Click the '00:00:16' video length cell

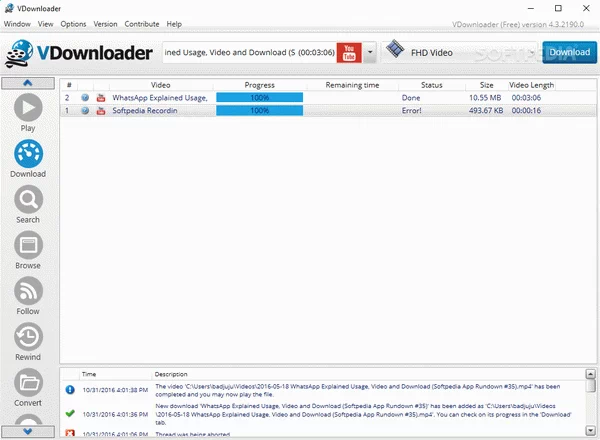[x=527, y=111]
